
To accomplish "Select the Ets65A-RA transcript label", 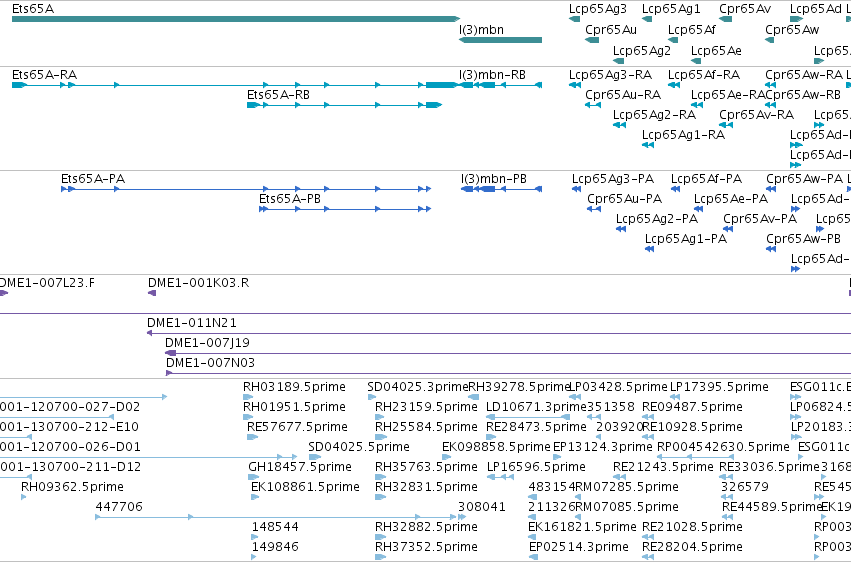I will coord(45,74).
